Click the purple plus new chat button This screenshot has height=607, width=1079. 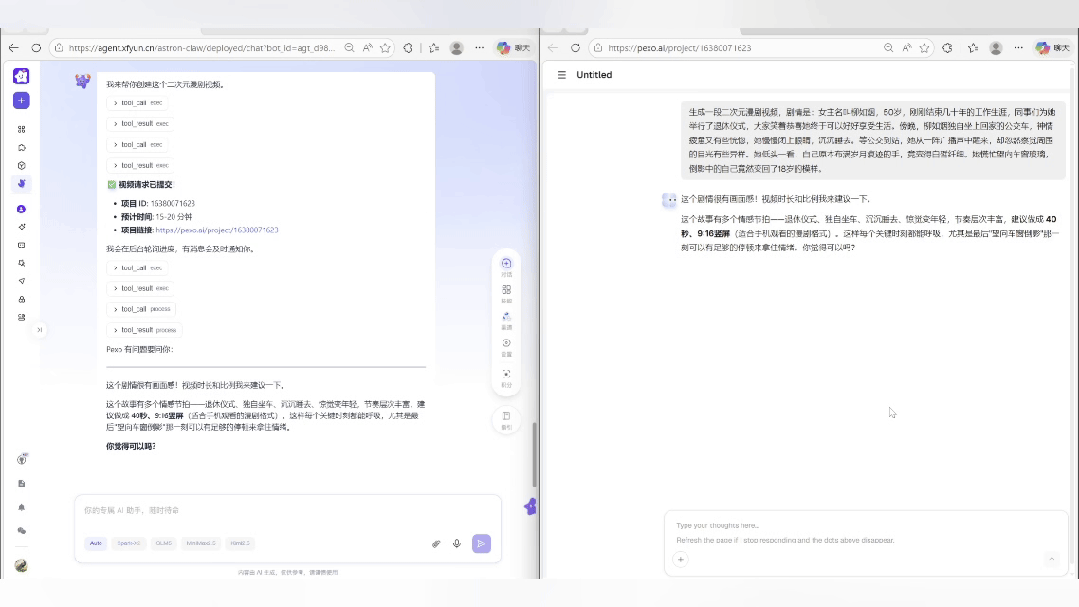[21, 101]
